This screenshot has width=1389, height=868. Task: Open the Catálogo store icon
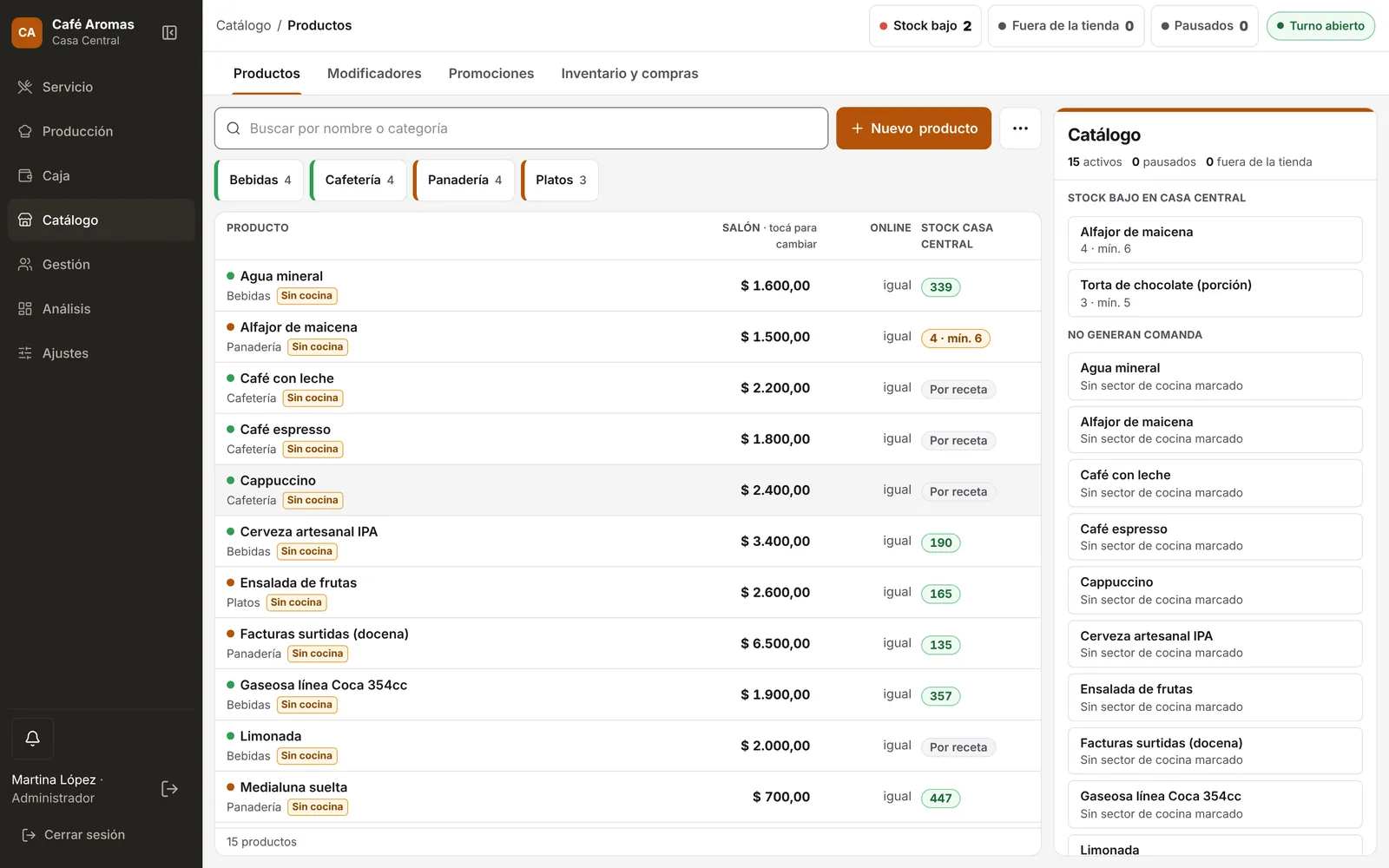(x=25, y=220)
